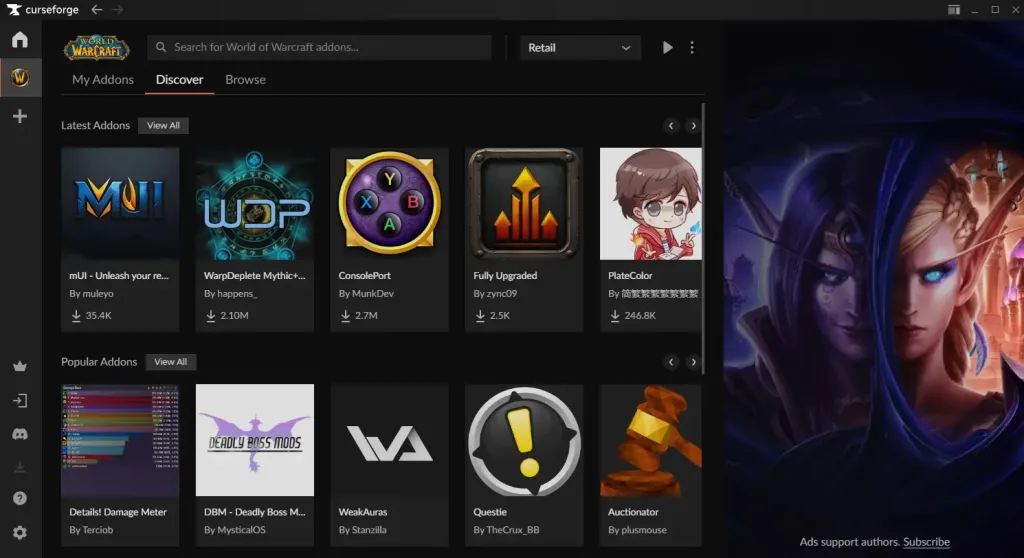Click the 'DBM - Deadly Boss M...' title

(255, 512)
